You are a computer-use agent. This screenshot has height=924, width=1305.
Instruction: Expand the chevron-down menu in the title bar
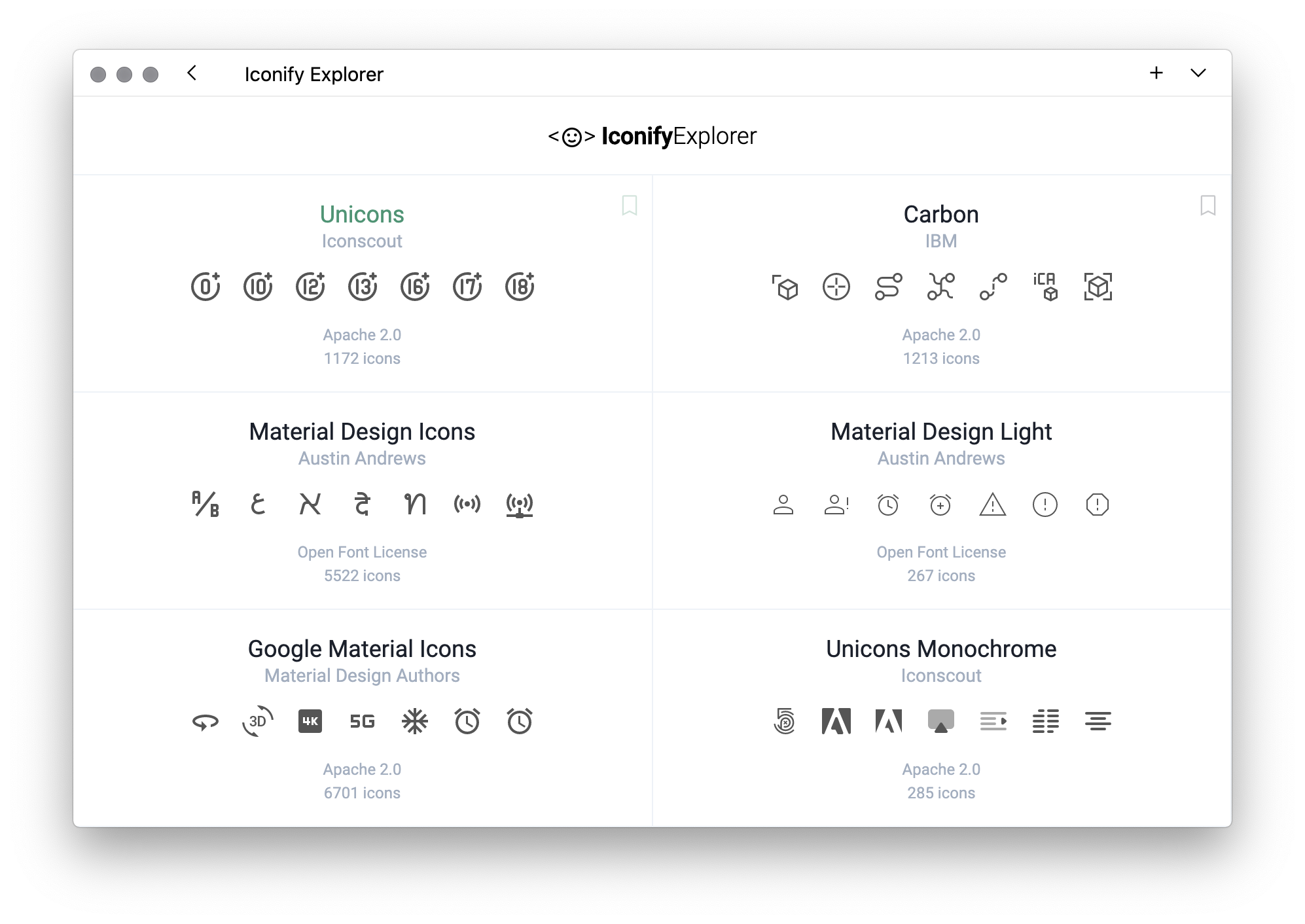[x=1198, y=73]
